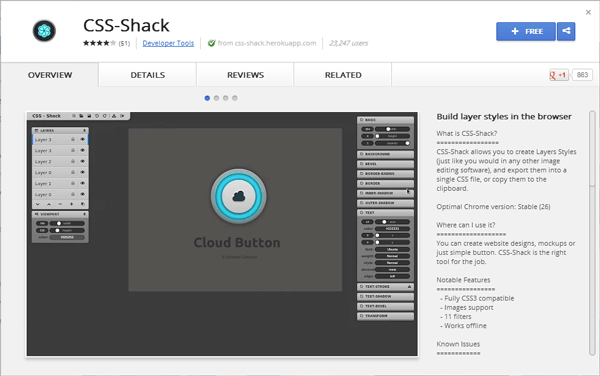This screenshot has width=600, height=376.
Task: Click the width slider in the VIEWPORT panel
Action: tap(67, 223)
